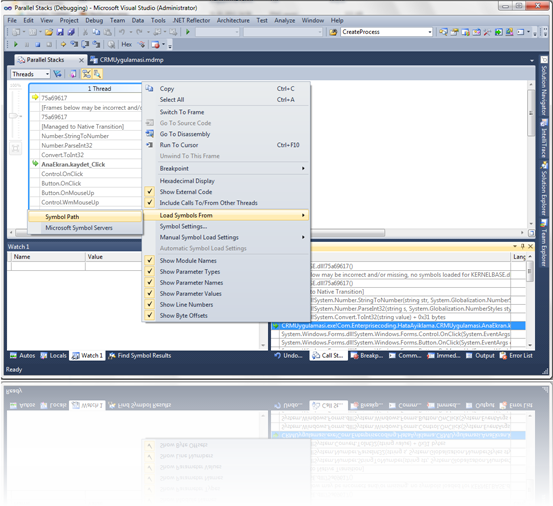The image size is (553, 506).
Task: Switch to the Error List tab
Action: coord(516,355)
